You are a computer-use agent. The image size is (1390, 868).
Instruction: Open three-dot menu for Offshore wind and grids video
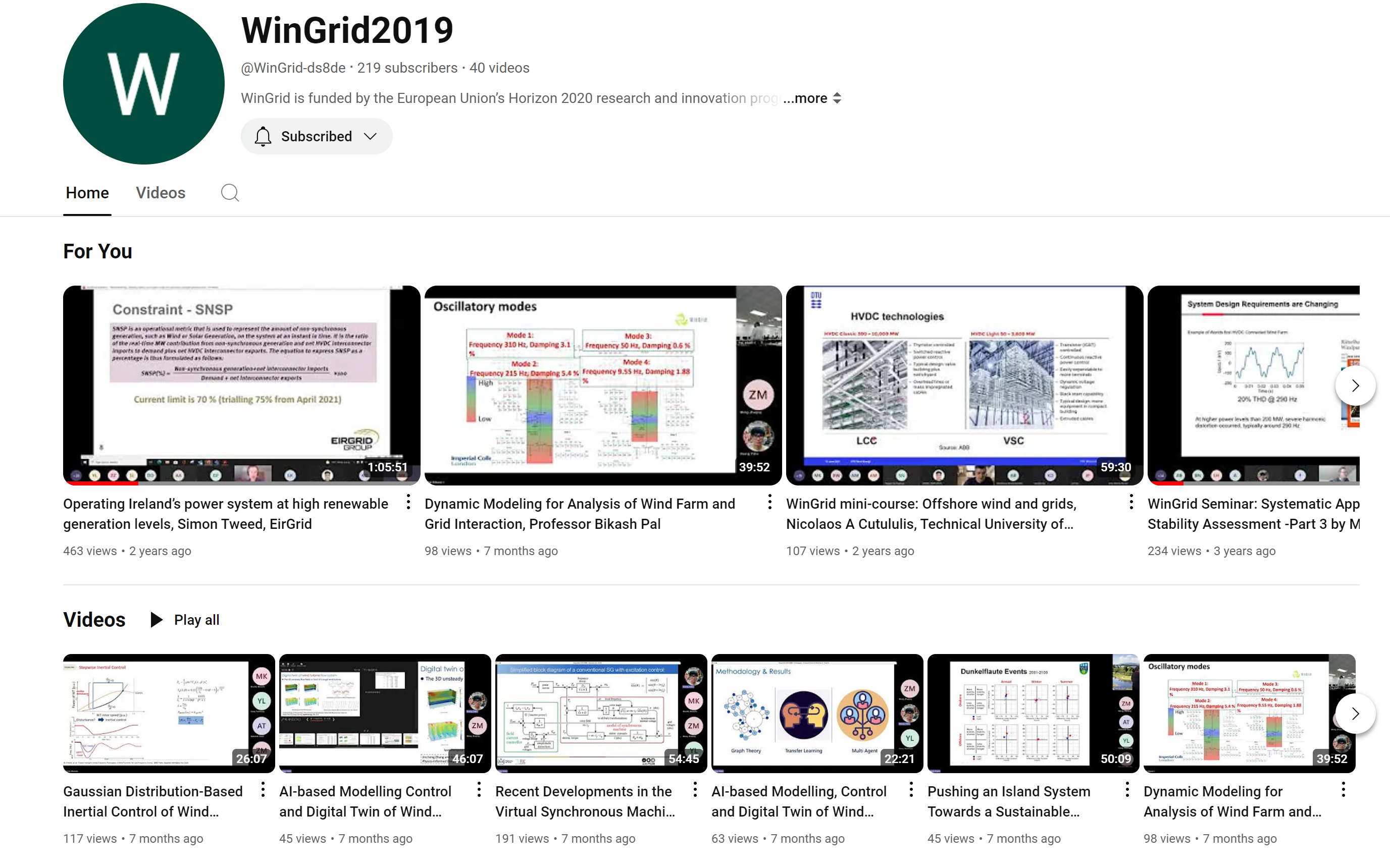tap(1131, 502)
